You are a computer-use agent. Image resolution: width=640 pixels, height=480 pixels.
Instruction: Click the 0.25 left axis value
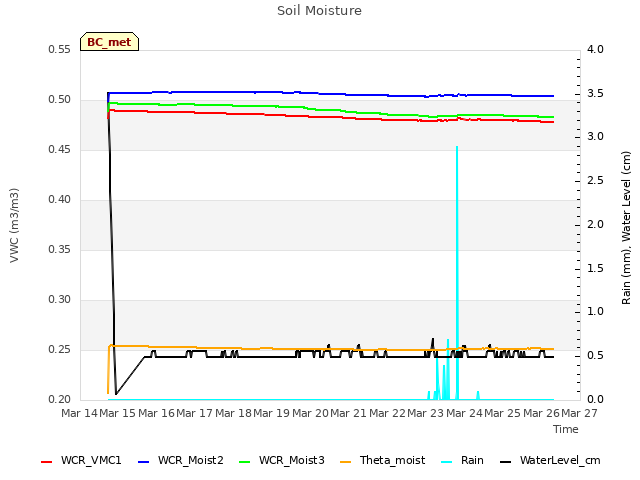60,350
